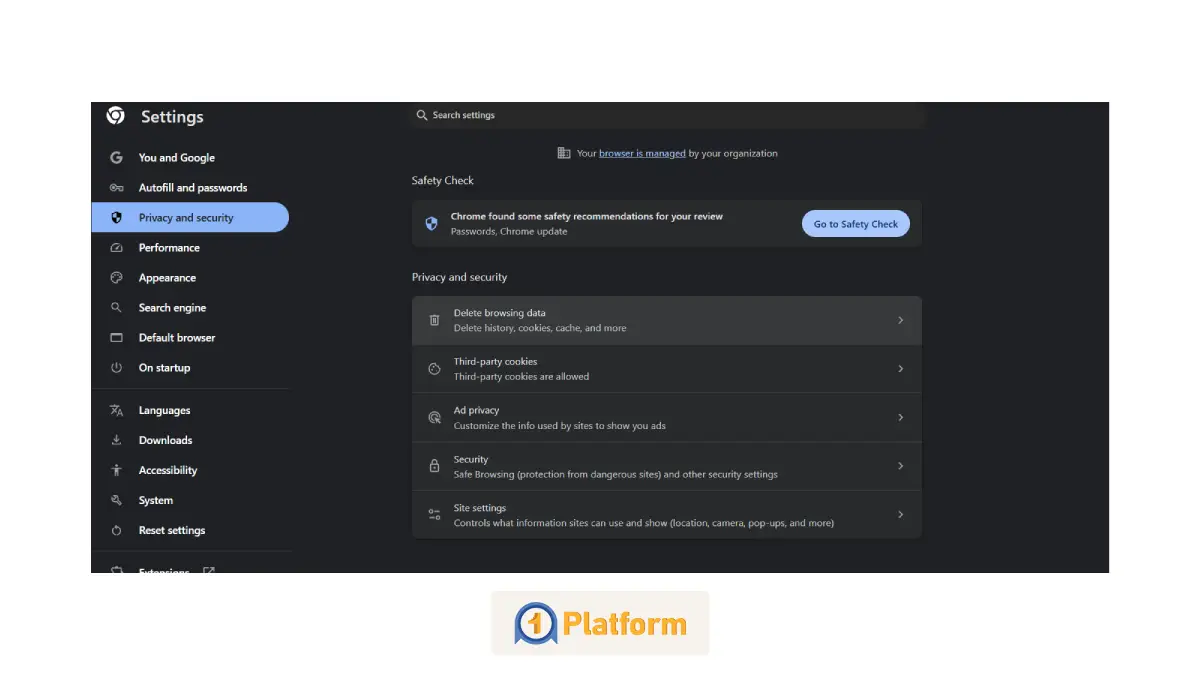The width and height of the screenshot is (1200, 675).
Task: Open Third-party cookies using the right arrow
Action: pos(900,369)
